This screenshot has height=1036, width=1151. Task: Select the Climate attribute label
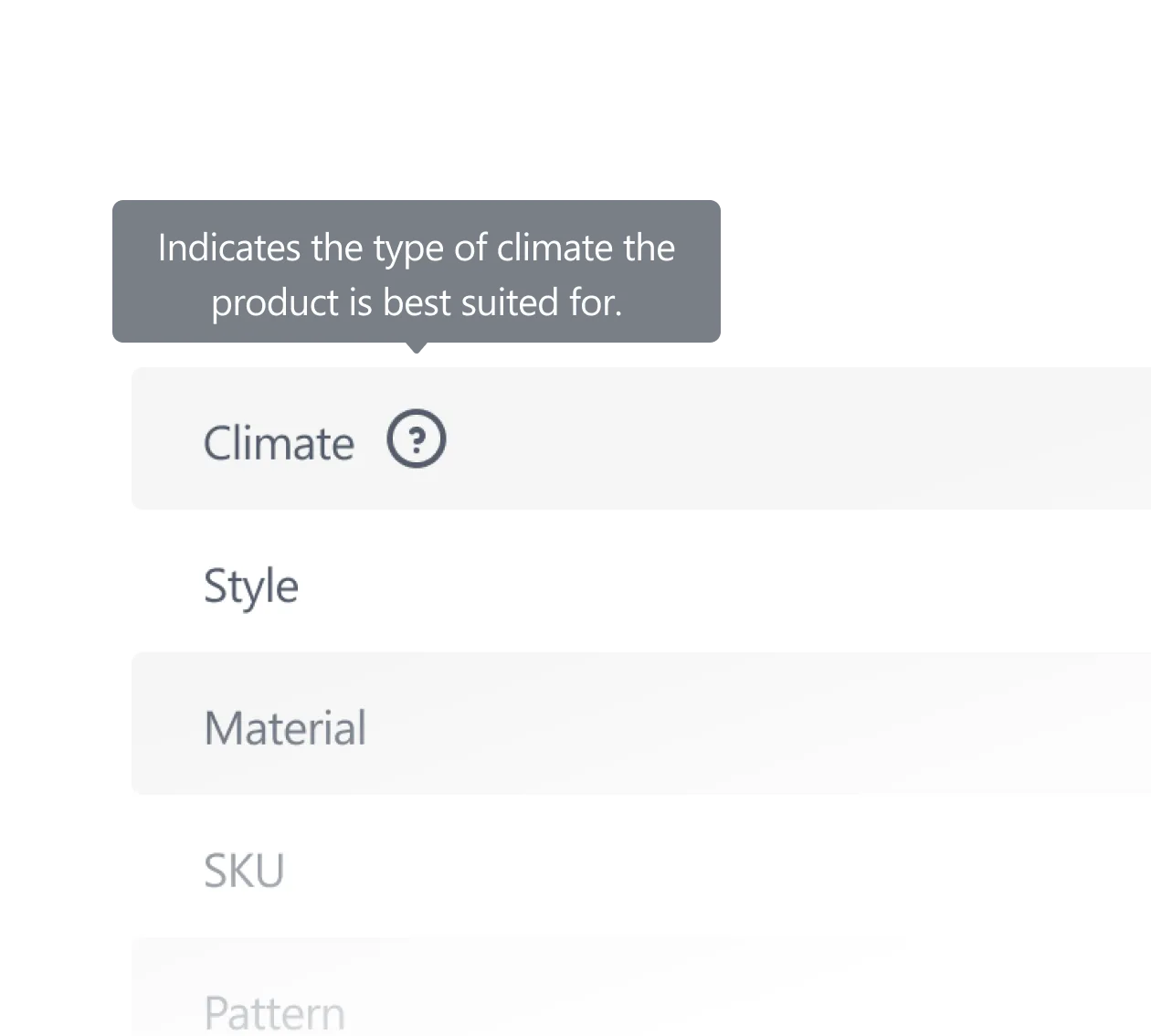(x=279, y=444)
